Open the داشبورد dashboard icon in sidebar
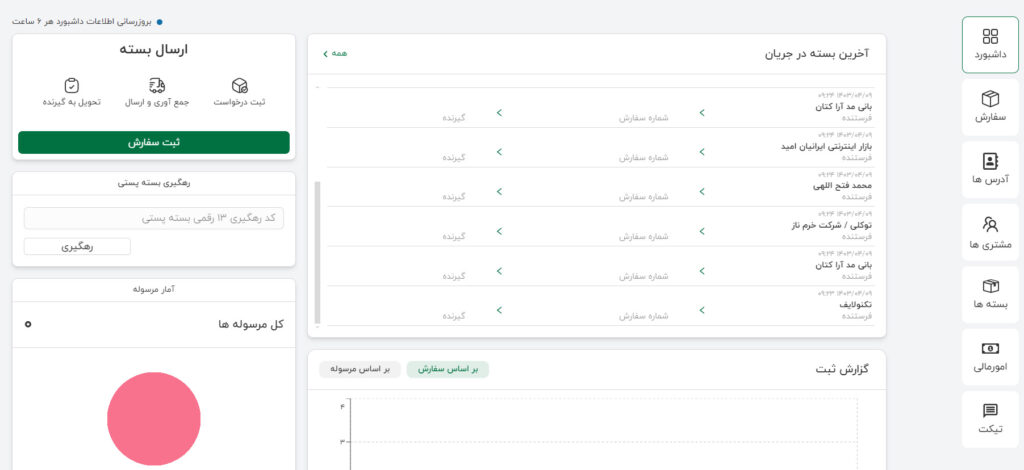 (990, 37)
